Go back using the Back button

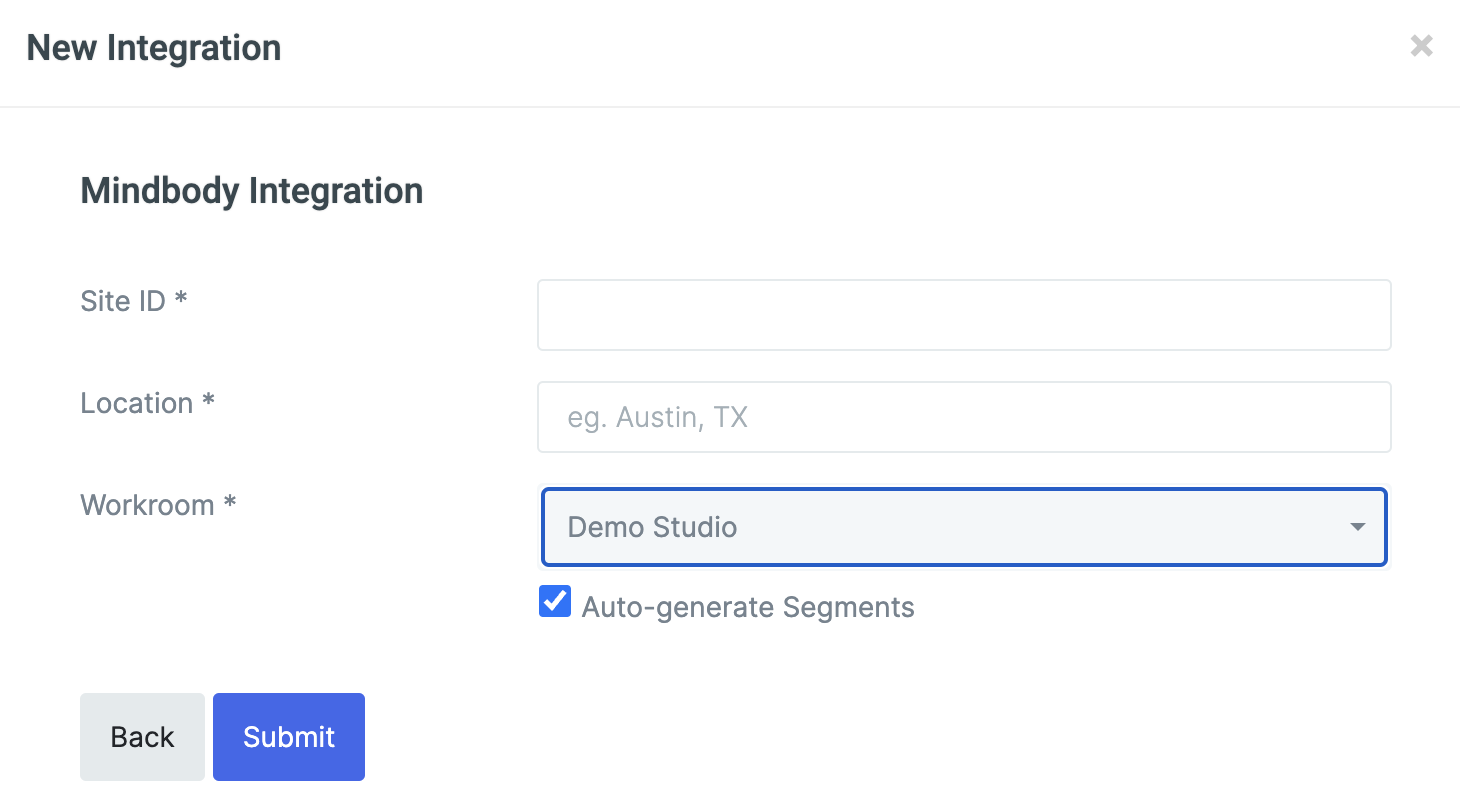coord(142,737)
